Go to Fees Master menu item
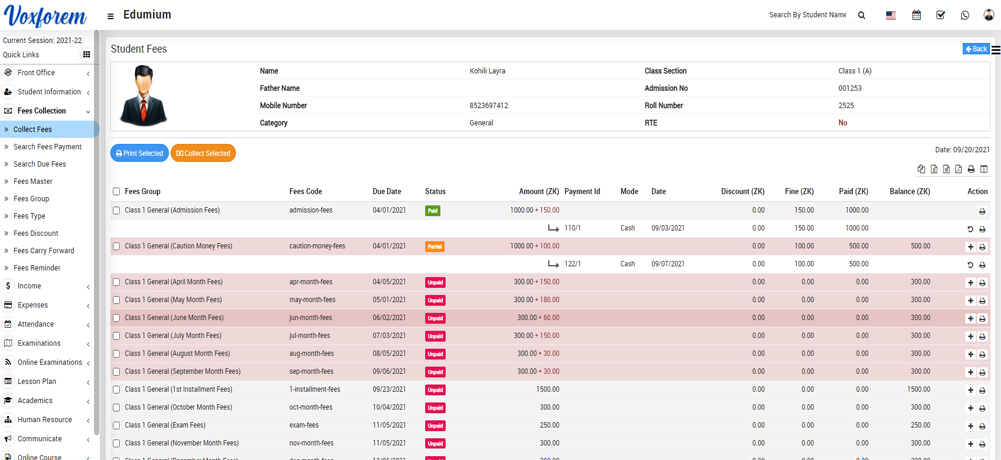 [x=33, y=182]
